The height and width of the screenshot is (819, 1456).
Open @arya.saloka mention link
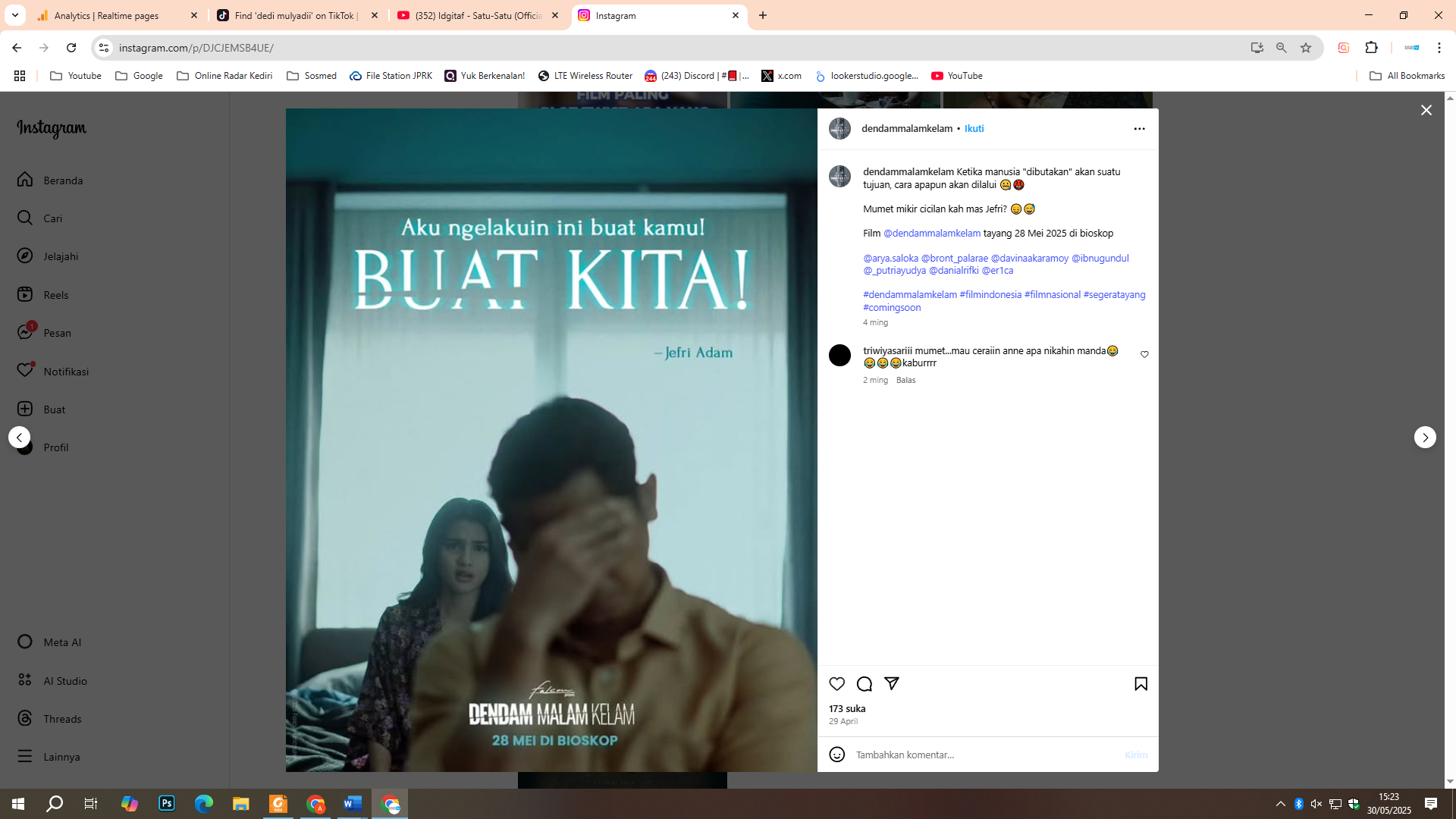click(x=890, y=259)
